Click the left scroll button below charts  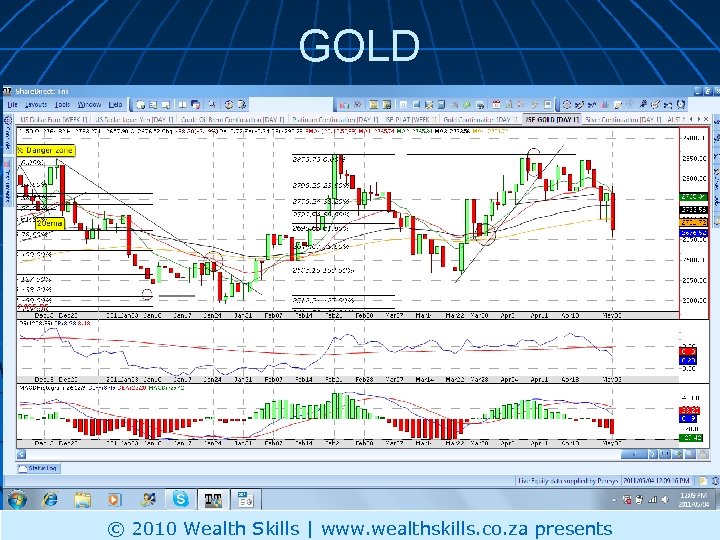(x=21, y=455)
